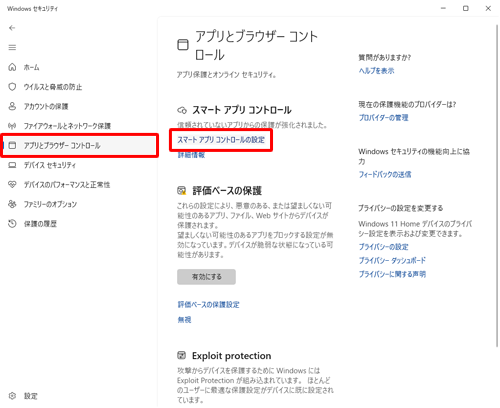Click the Windows セキュリティ window title
Image resolution: width=500 pixels, height=408 pixels.
pos(32,9)
